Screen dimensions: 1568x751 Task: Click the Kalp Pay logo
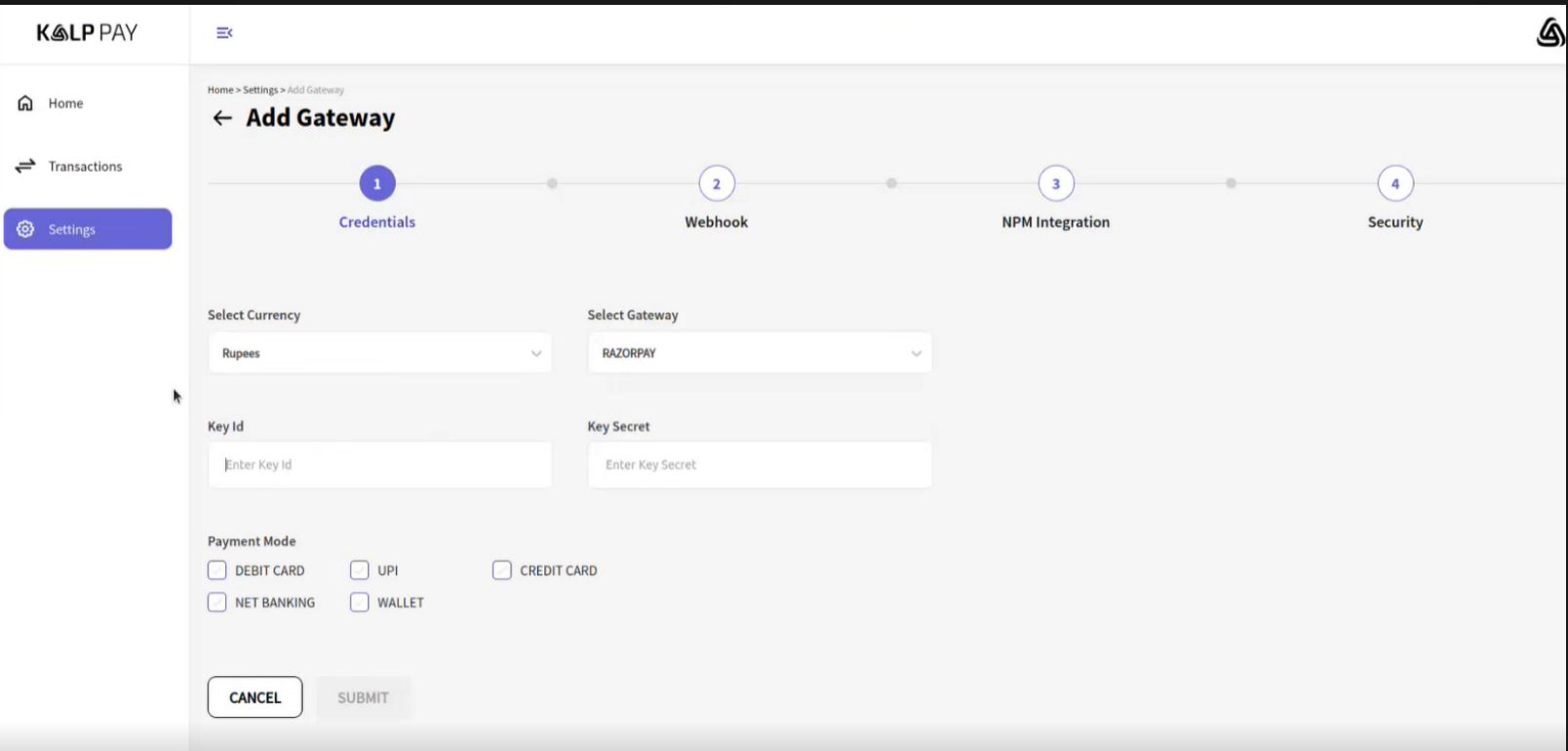[x=87, y=33]
